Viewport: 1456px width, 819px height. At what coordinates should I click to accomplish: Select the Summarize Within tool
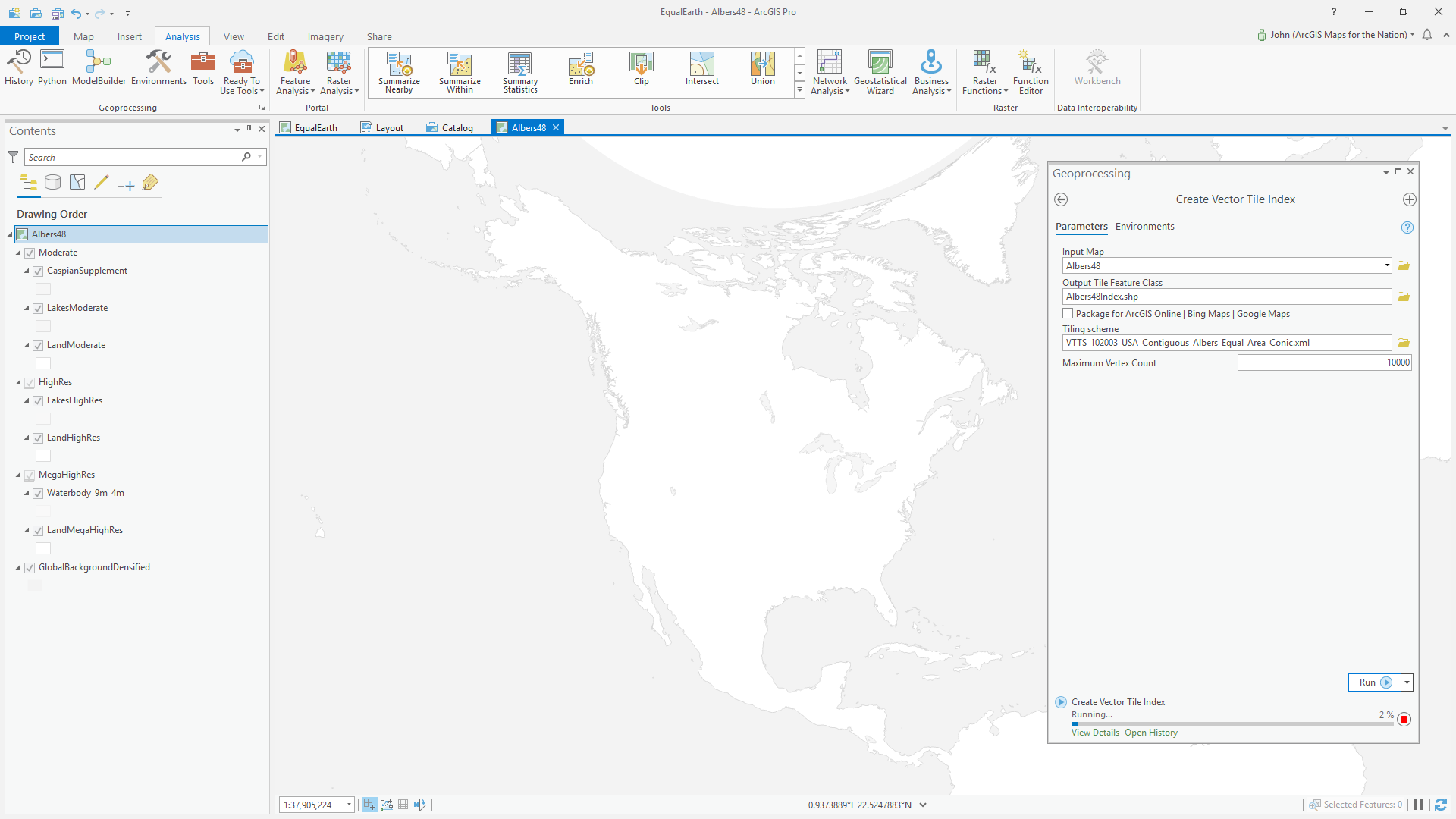pyautogui.click(x=460, y=73)
